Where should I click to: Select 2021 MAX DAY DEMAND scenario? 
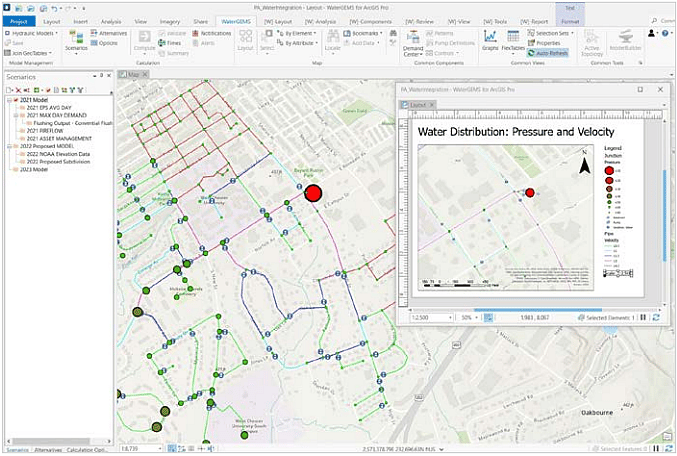(56, 115)
